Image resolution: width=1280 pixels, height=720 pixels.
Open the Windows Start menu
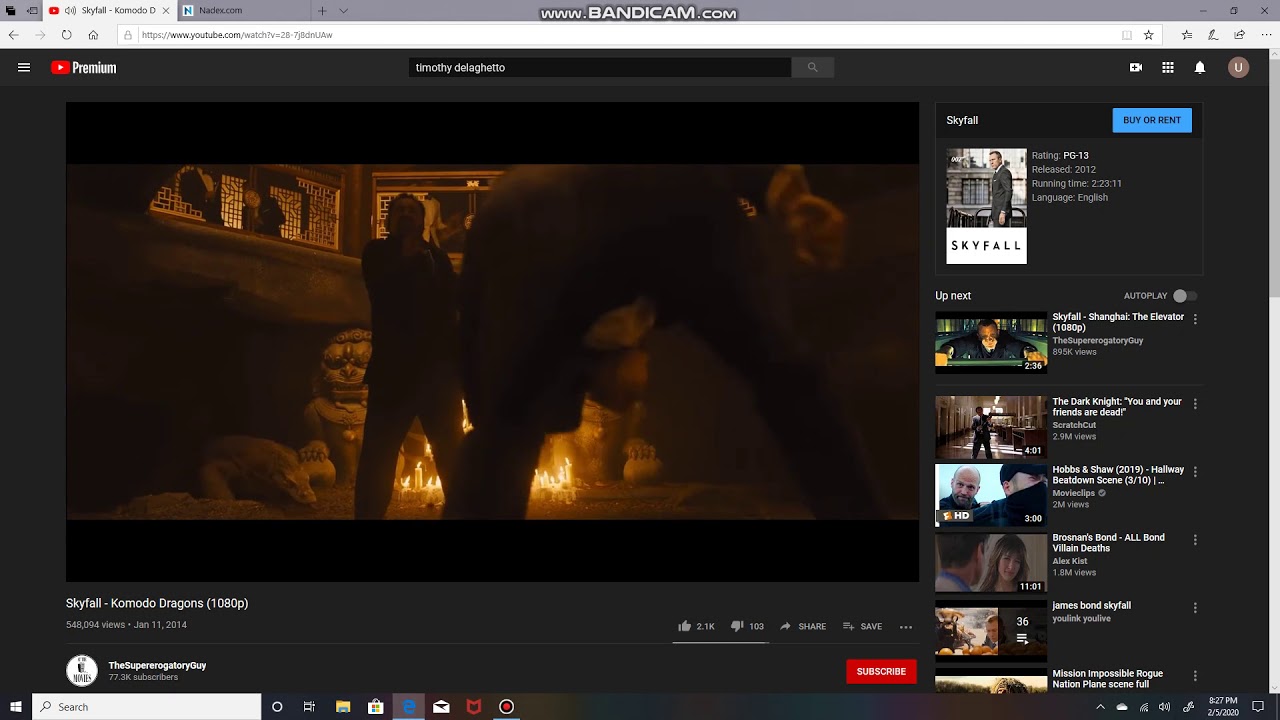pos(16,707)
